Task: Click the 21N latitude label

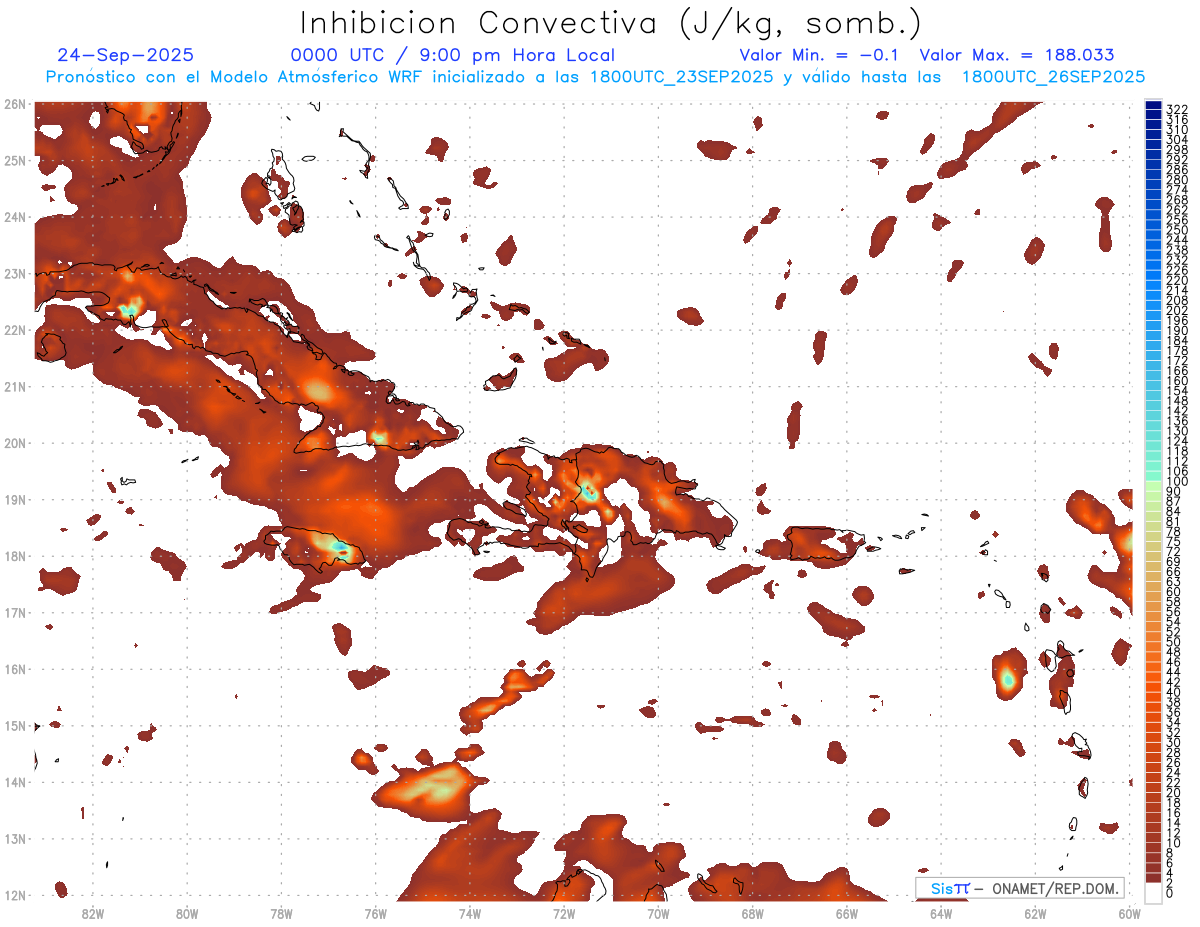Action: pyautogui.click(x=15, y=386)
